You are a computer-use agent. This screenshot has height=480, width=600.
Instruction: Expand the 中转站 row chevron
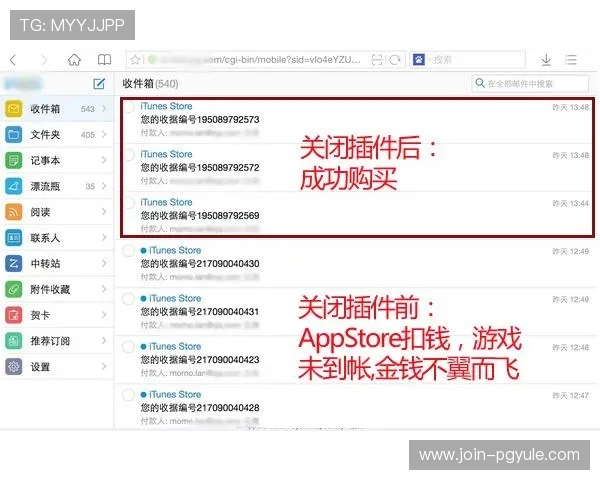coord(104,263)
